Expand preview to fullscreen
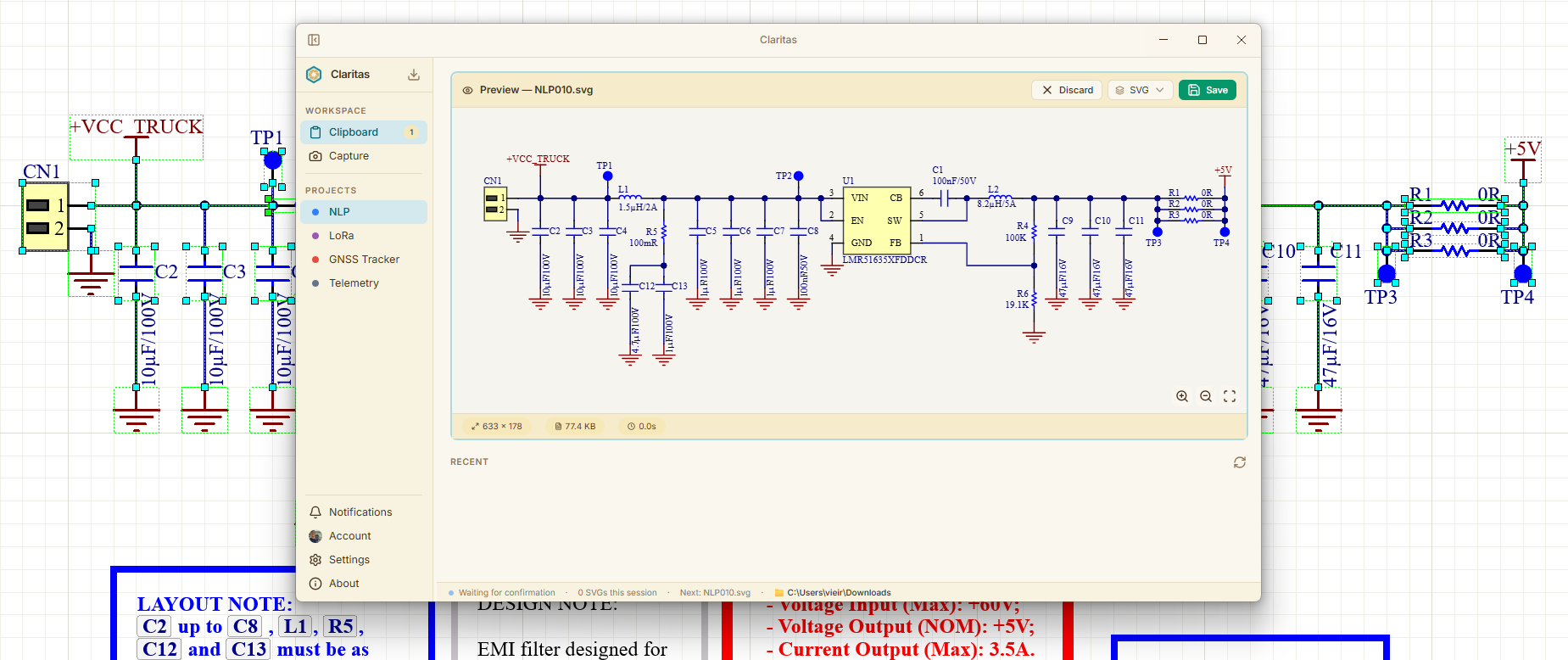1568x660 pixels. 1230,396
